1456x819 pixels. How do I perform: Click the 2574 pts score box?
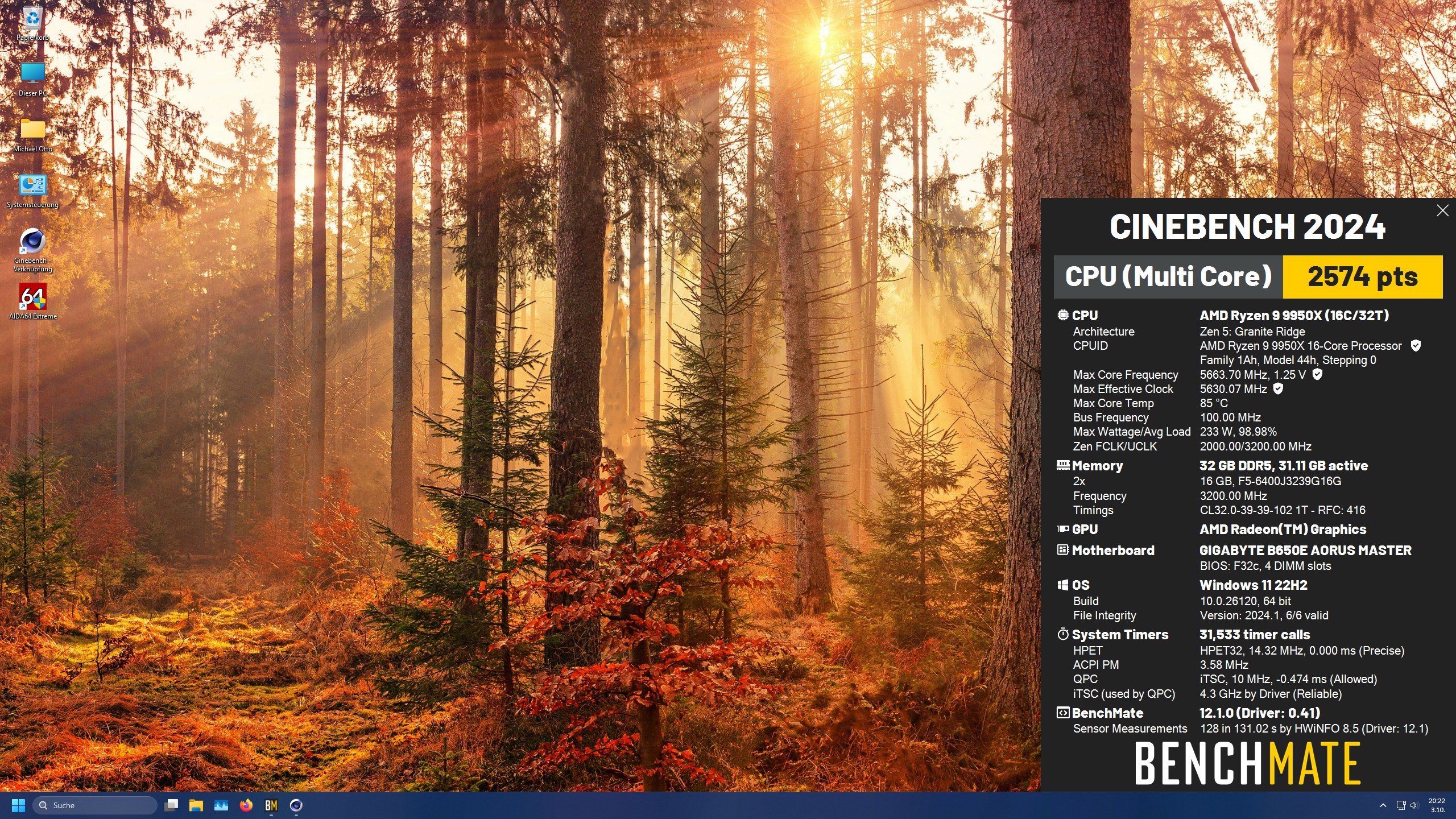click(x=1363, y=277)
